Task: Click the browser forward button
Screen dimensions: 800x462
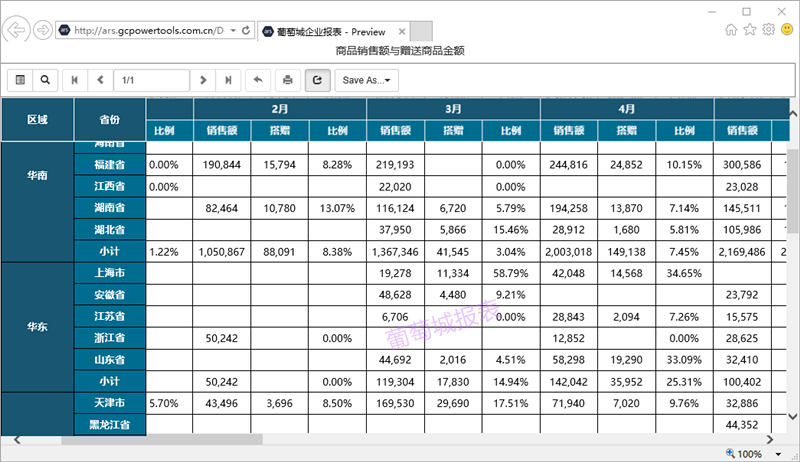Action: pos(43,30)
